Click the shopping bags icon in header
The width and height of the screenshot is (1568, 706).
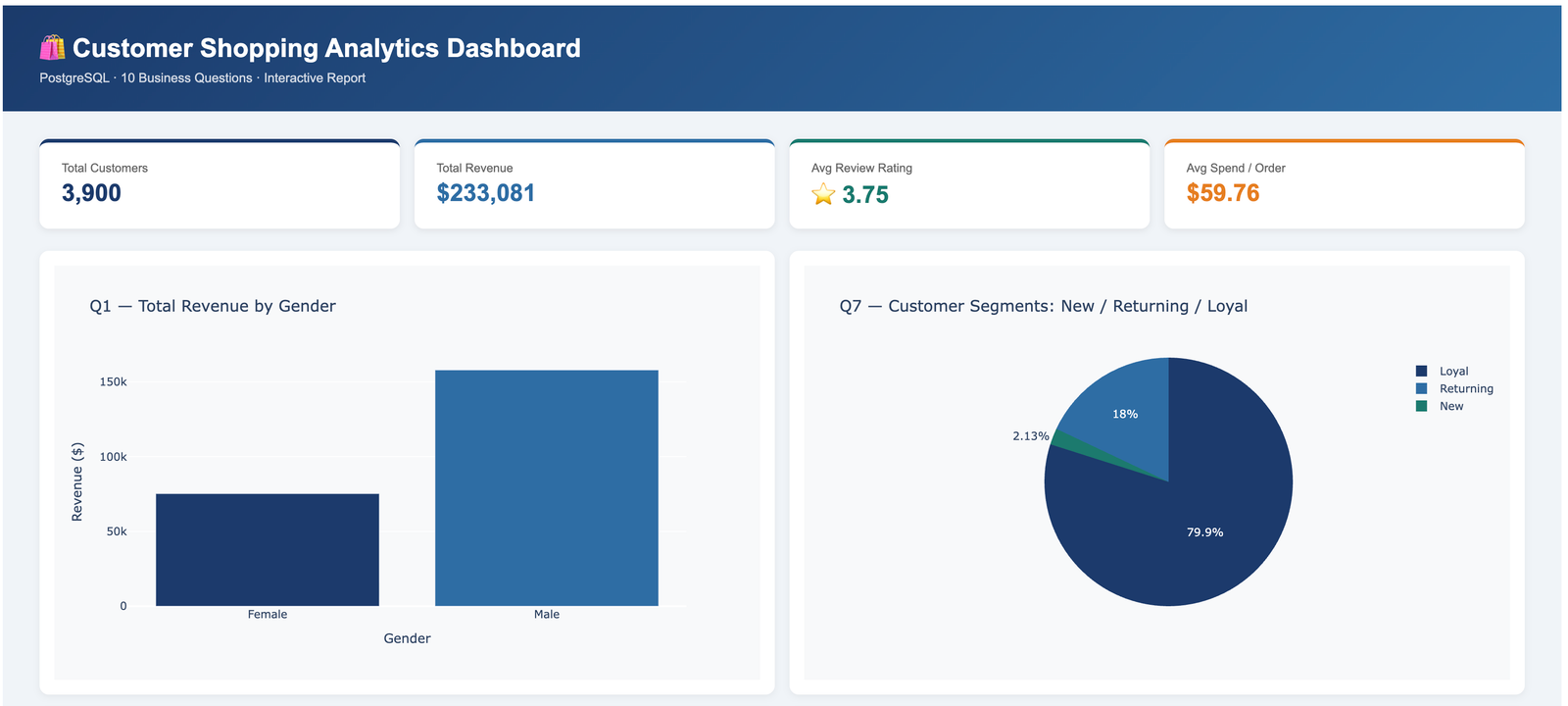52,48
